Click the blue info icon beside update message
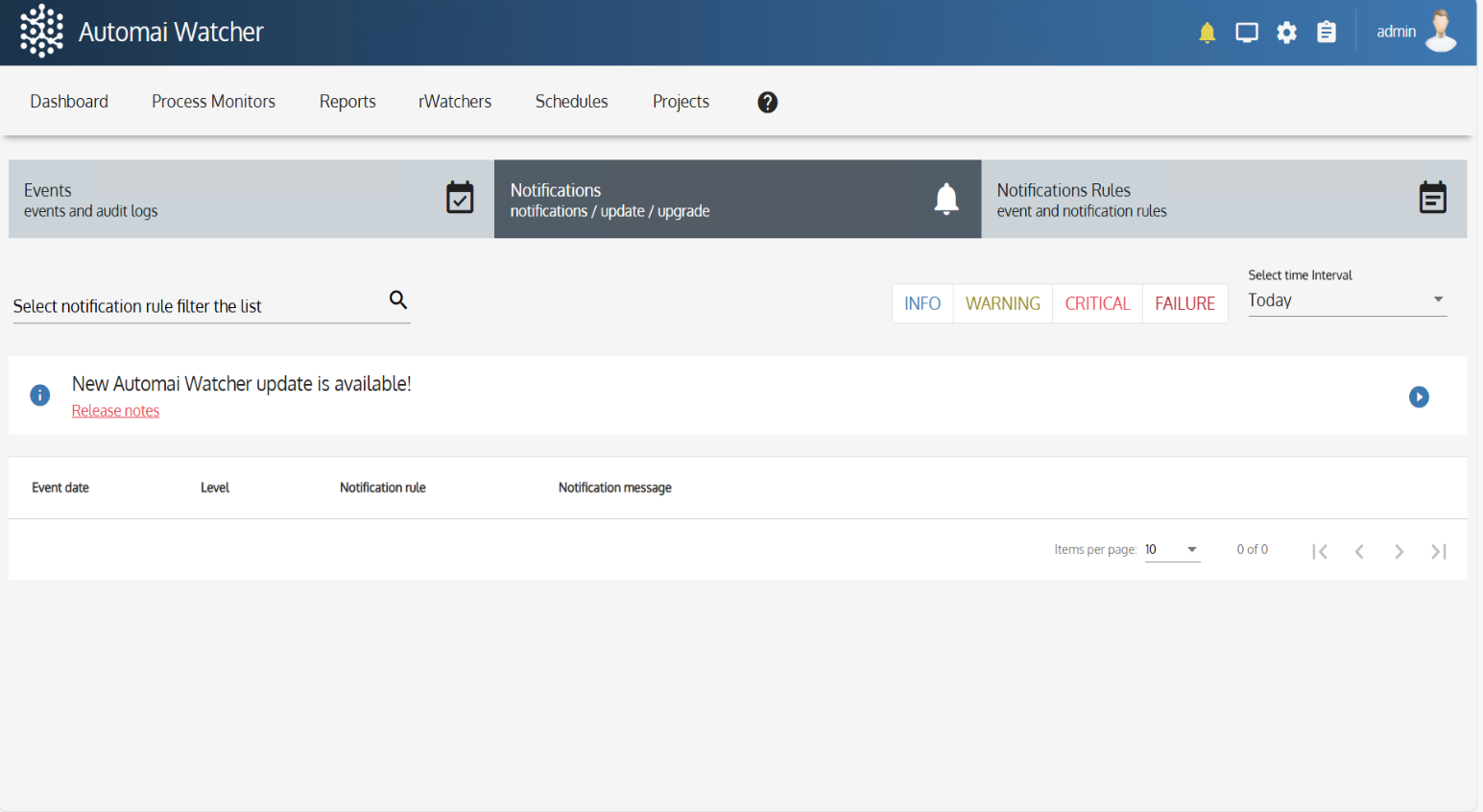The width and height of the screenshot is (1483, 812). click(40, 395)
